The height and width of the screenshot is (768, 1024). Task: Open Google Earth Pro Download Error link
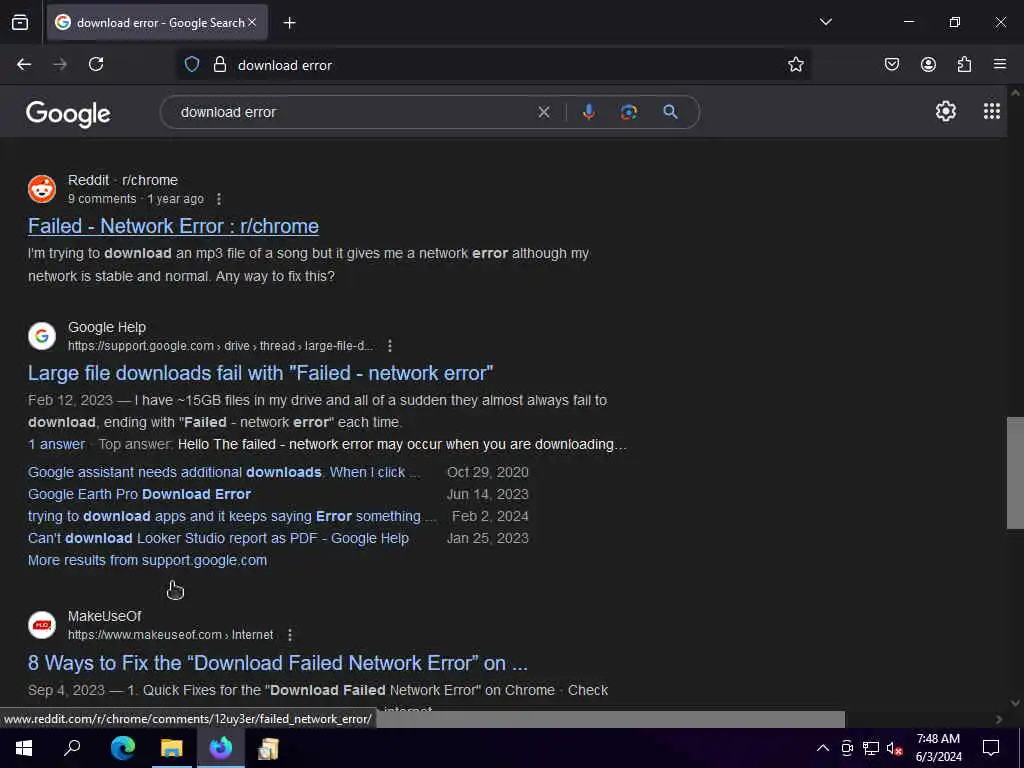point(139,494)
